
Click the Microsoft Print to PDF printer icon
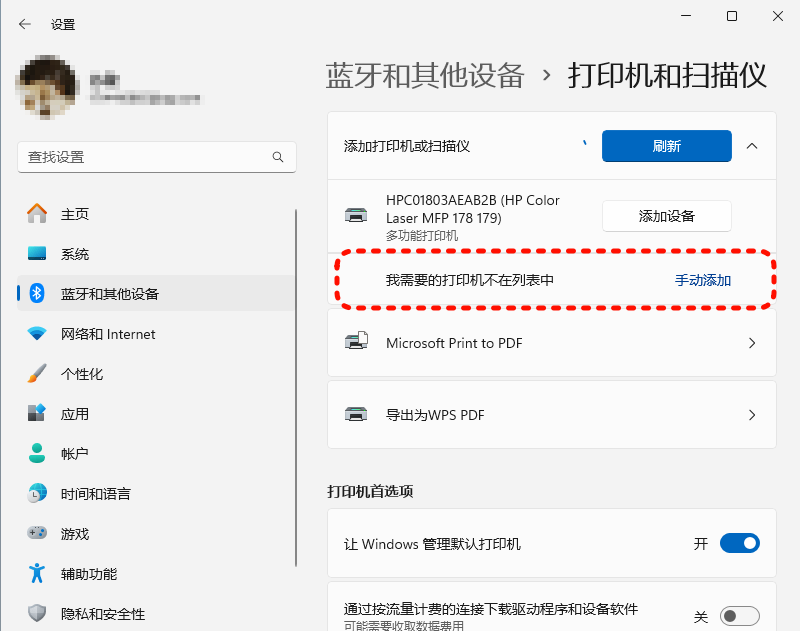[357, 342]
